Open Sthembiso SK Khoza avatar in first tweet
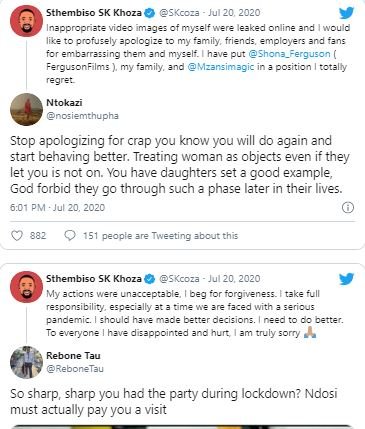Screen dimensions: 365x429 pos(27,21)
